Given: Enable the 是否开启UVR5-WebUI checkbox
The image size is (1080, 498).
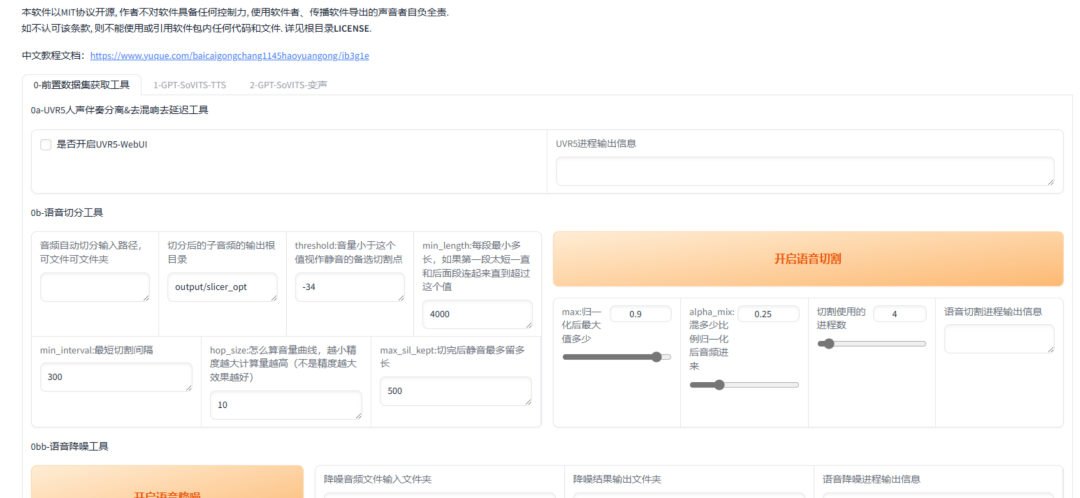Looking at the screenshot, I should coord(45,145).
